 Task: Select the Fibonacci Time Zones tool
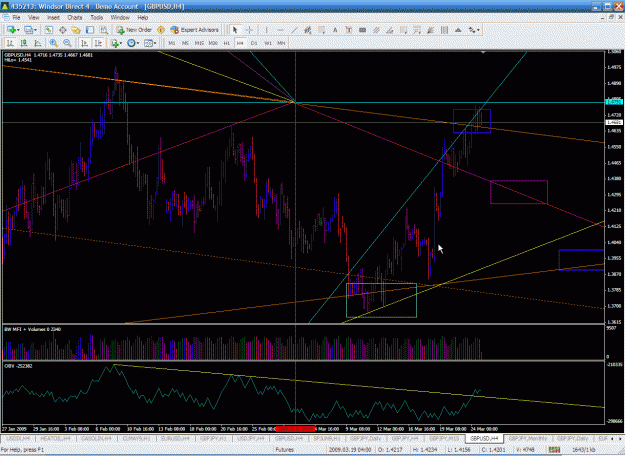(x=444, y=30)
